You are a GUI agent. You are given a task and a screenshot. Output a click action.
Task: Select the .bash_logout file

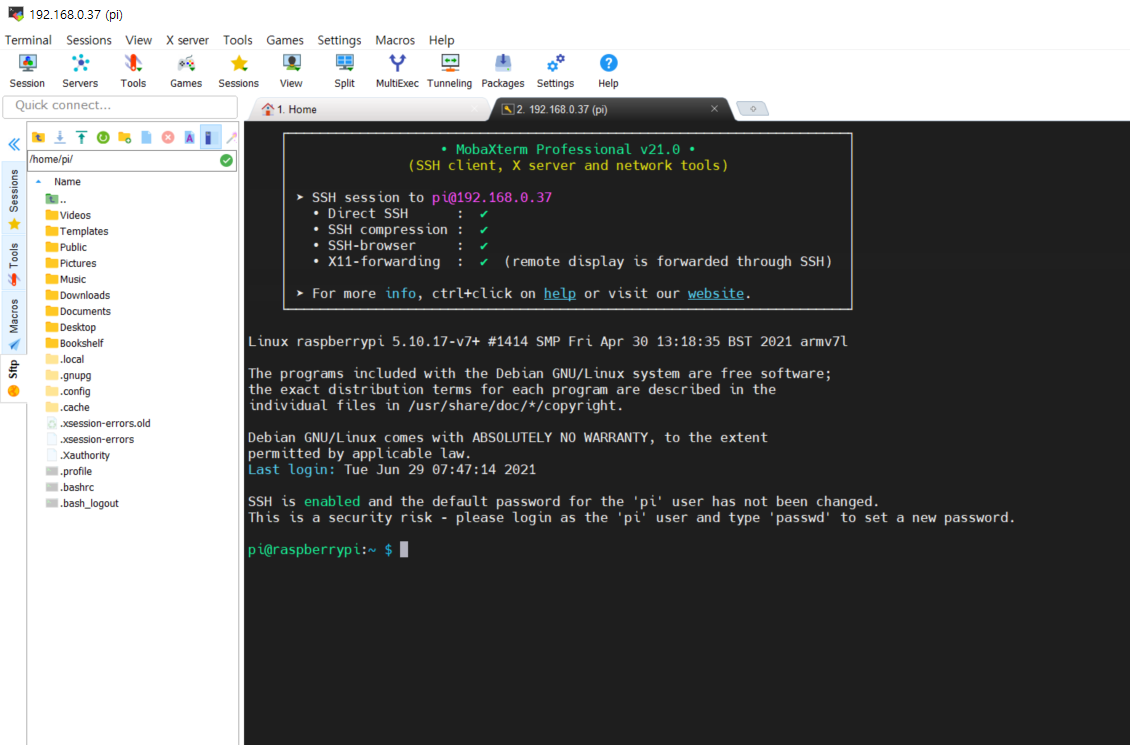[82, 503]
